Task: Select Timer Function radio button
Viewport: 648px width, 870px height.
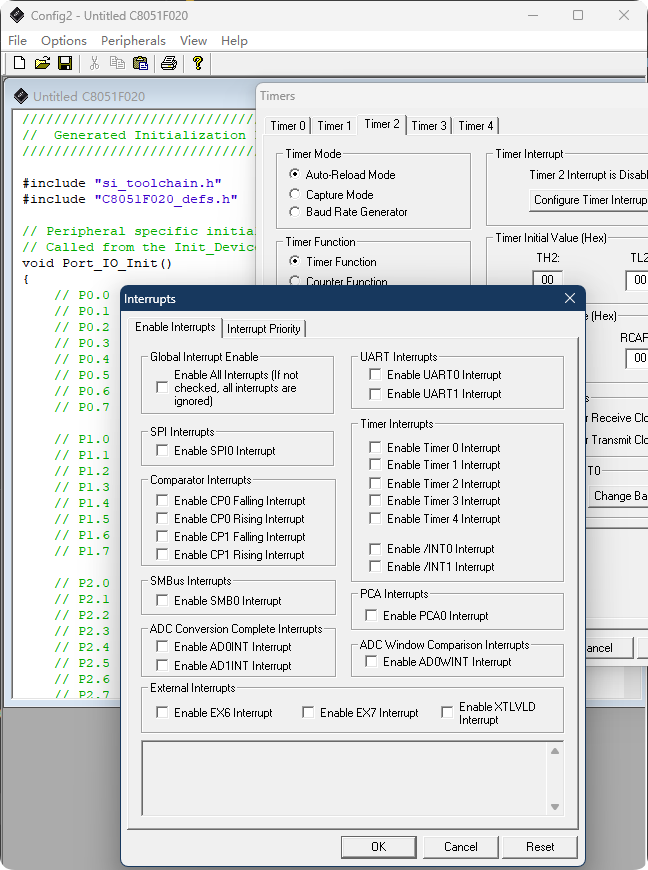Action: (295, 261)
